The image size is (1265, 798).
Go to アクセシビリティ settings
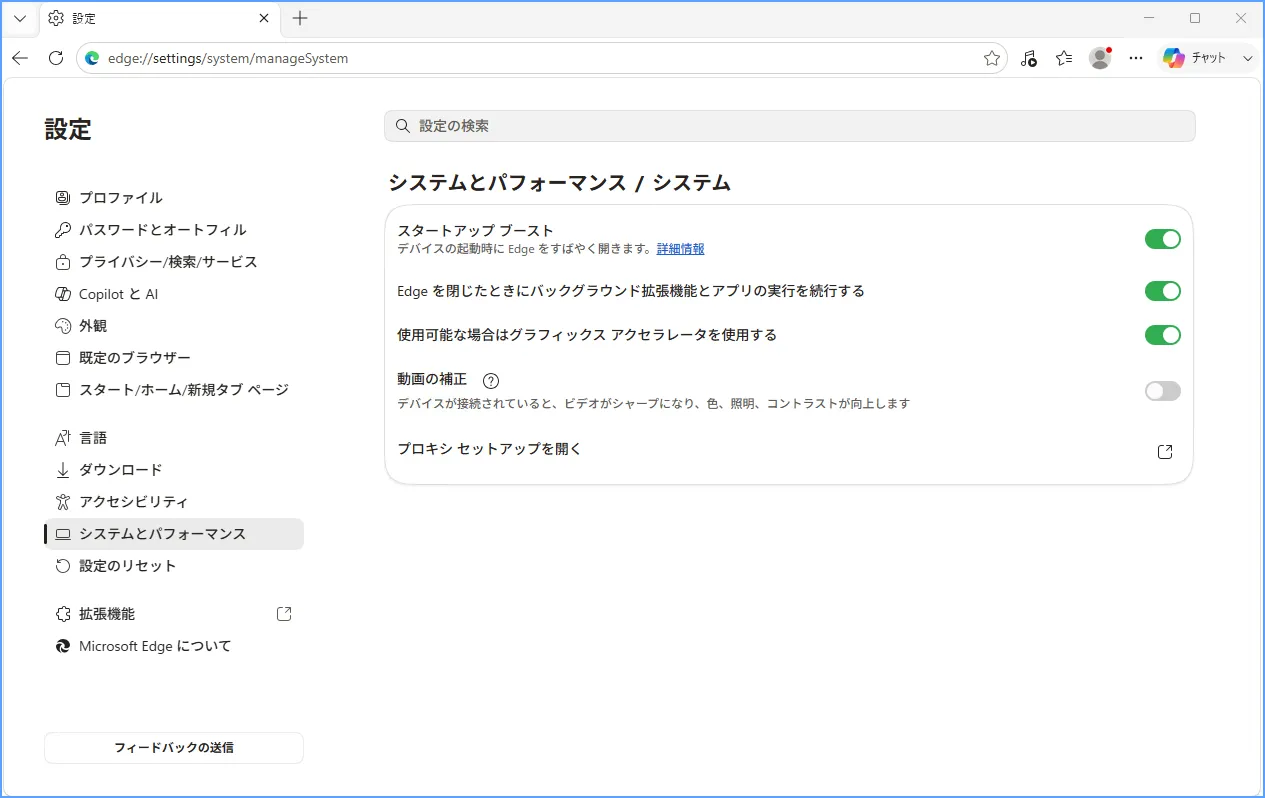click(174, 502)
